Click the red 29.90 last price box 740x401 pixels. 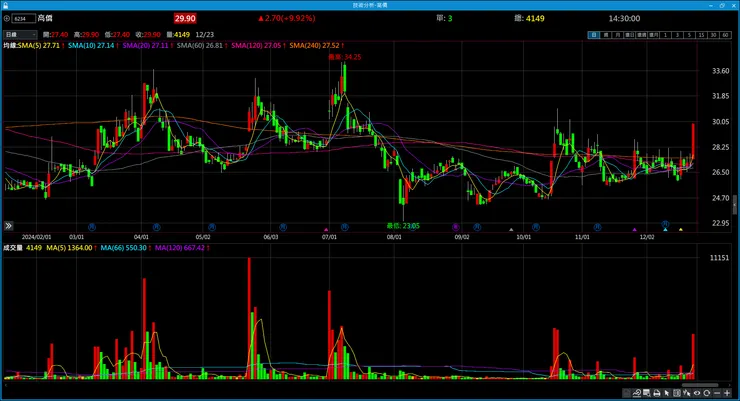click(185, 18)
